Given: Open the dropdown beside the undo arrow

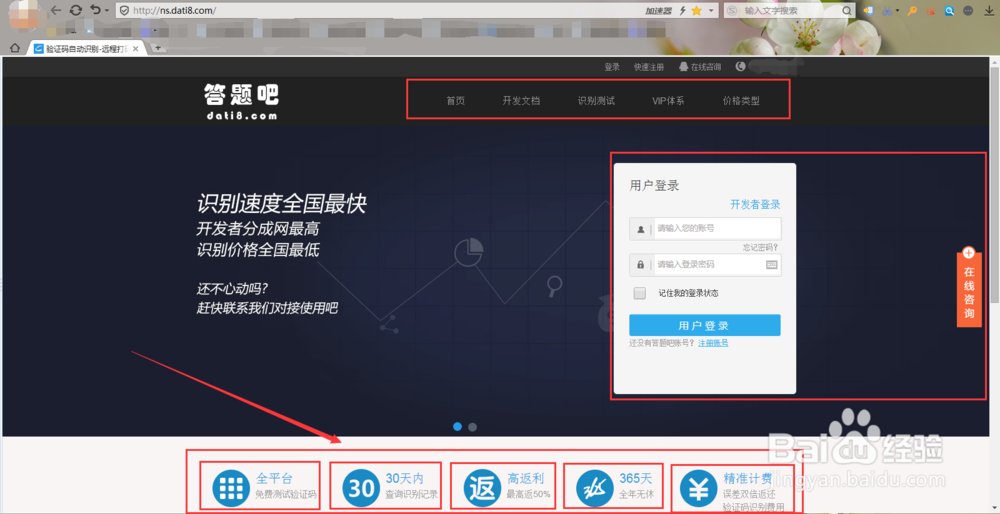Looking at the screenshot, I should click(x=106, y=10).
